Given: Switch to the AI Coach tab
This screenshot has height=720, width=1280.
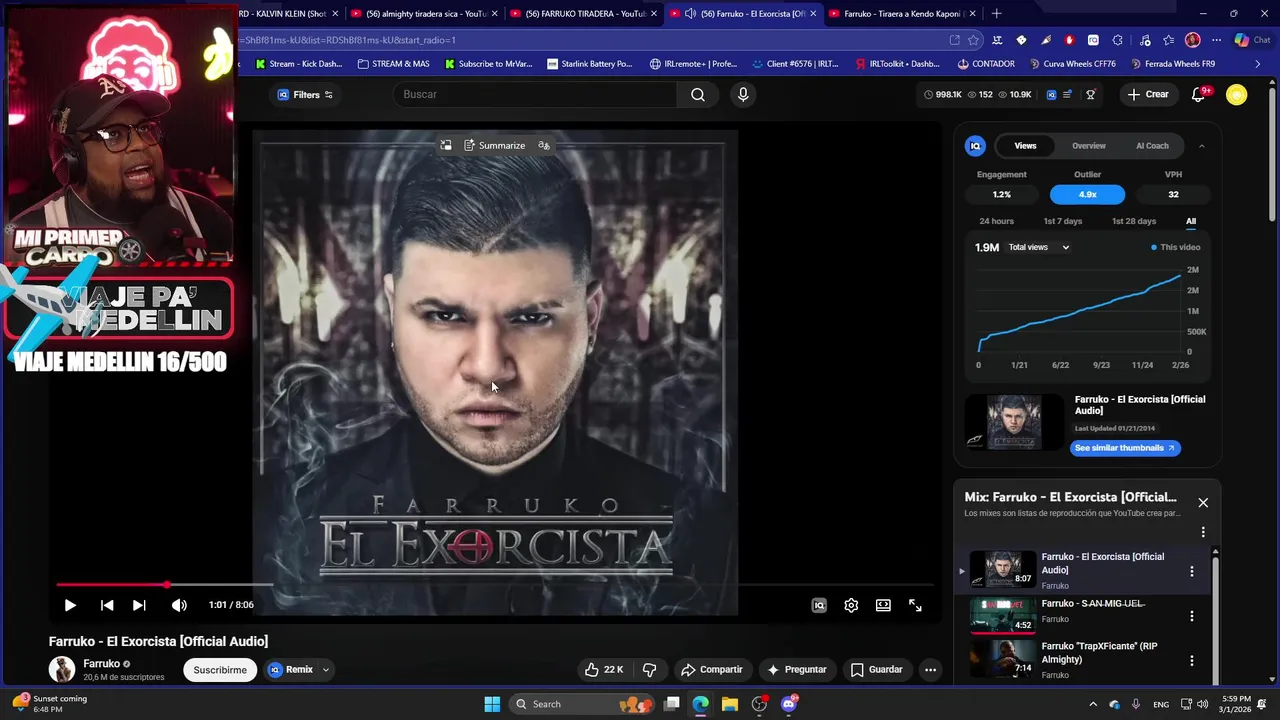Looking at the screenshot, I should tap(1152, 146).
